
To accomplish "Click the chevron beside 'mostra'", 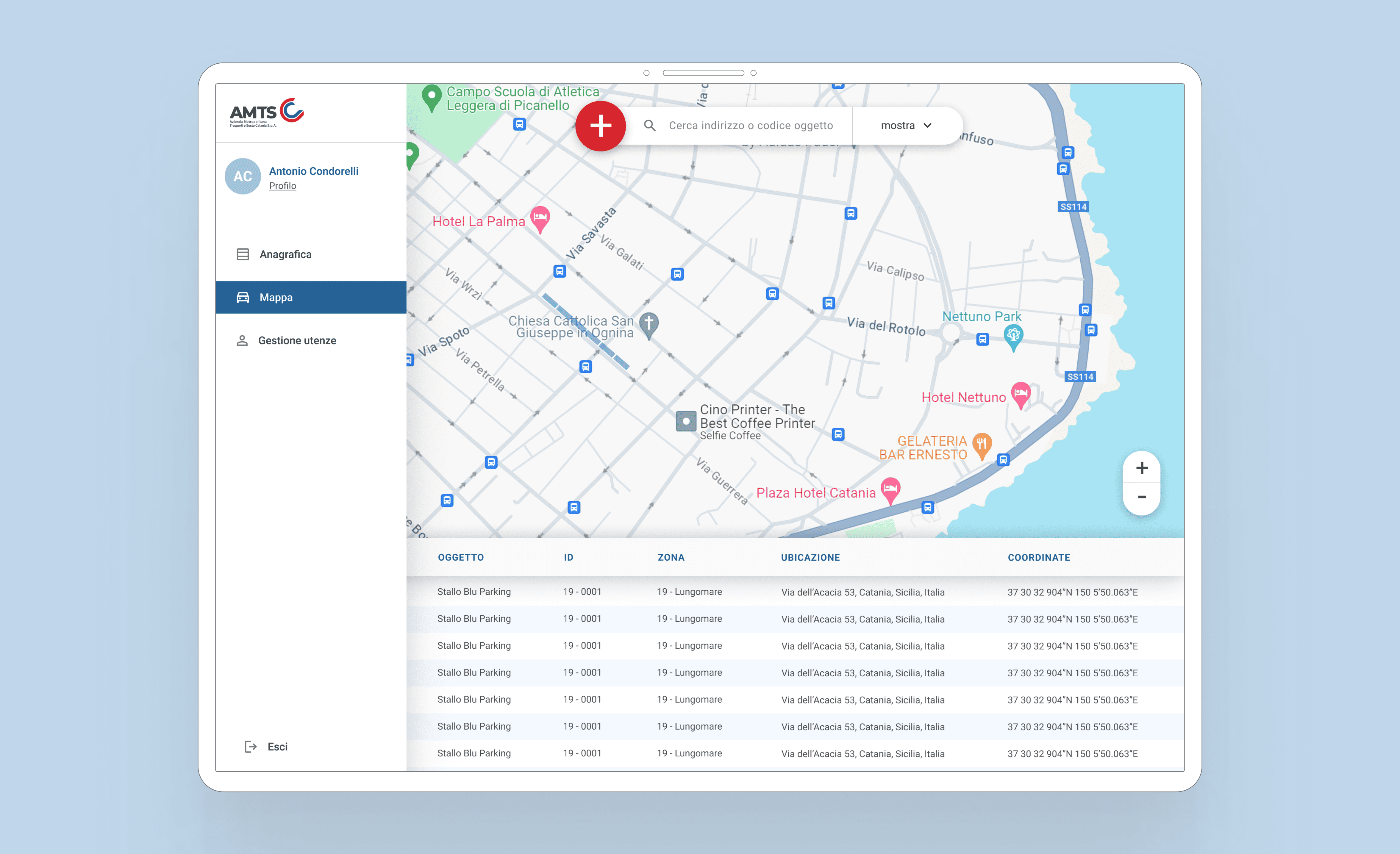I will coord(927,126).
